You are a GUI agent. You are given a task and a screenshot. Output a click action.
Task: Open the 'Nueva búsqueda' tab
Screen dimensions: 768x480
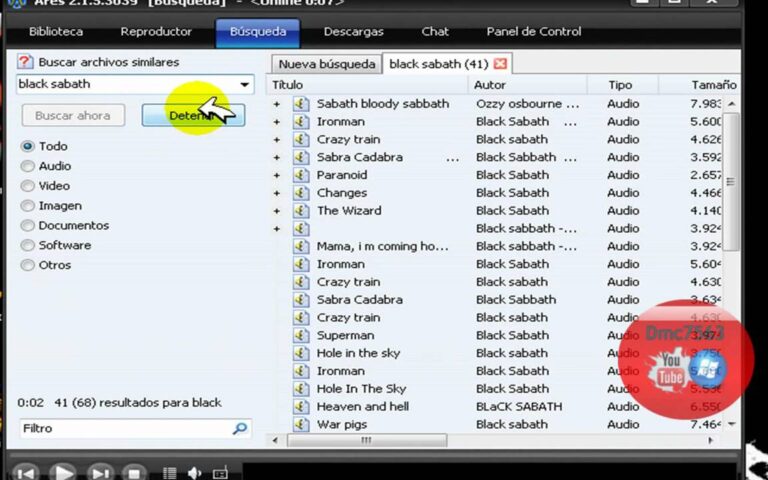tap(327, 64)
